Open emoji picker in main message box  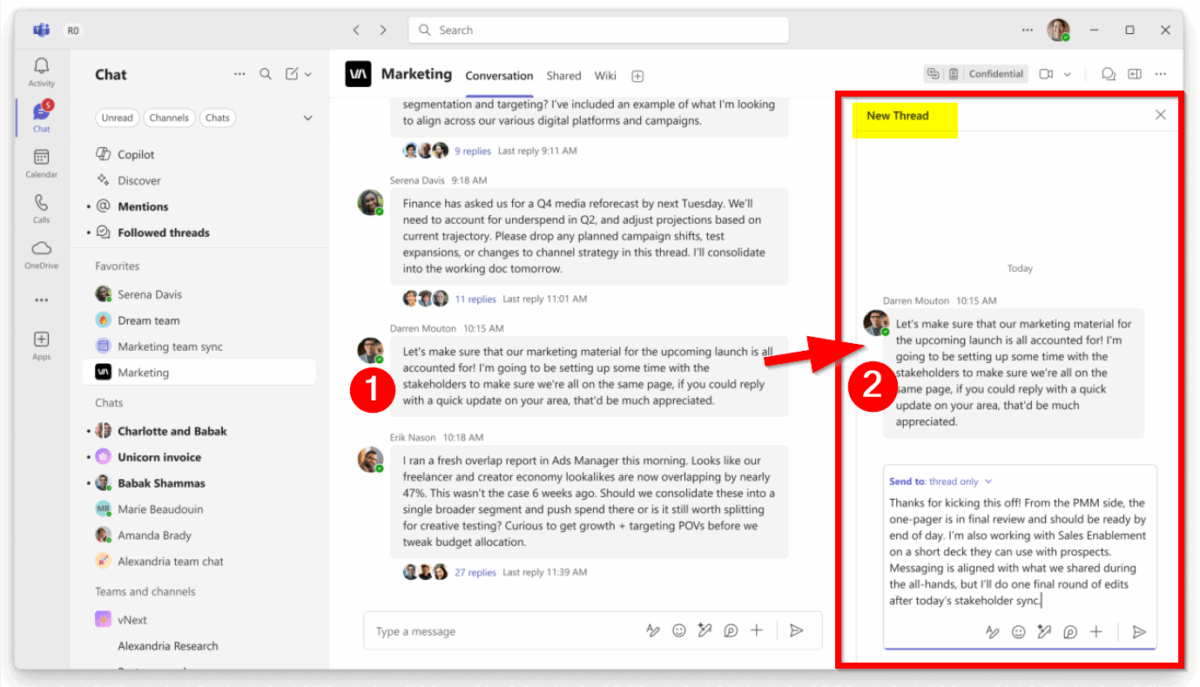click(x=679, y=631)
